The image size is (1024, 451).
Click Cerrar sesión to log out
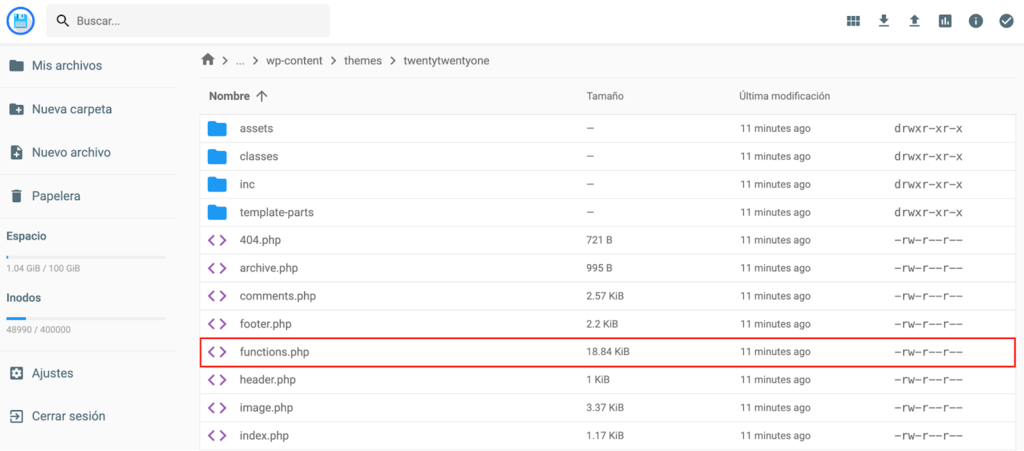coord(68,416)
